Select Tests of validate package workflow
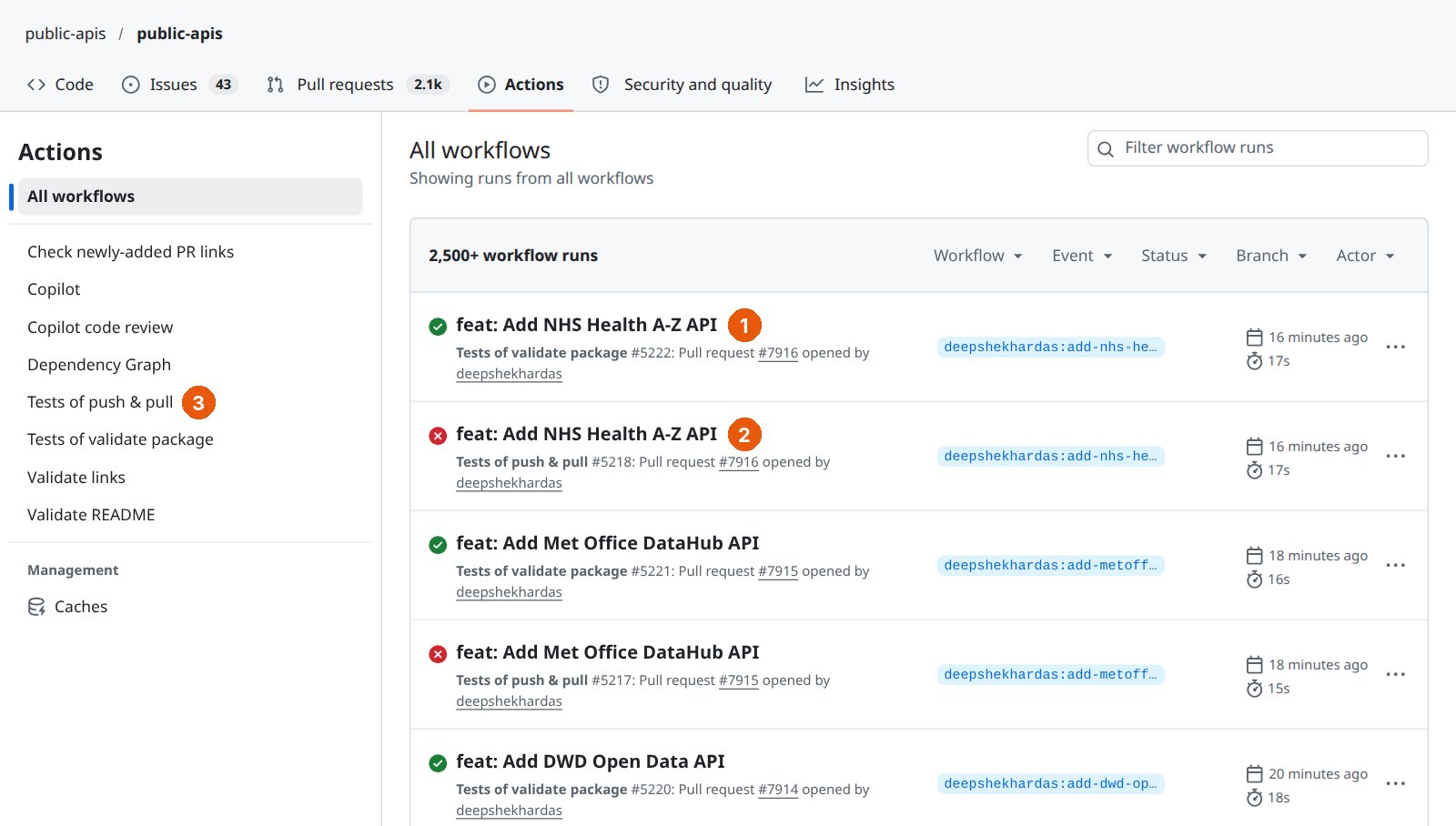The width and height of the screenshot is (1456, 826). pos(120,439)
